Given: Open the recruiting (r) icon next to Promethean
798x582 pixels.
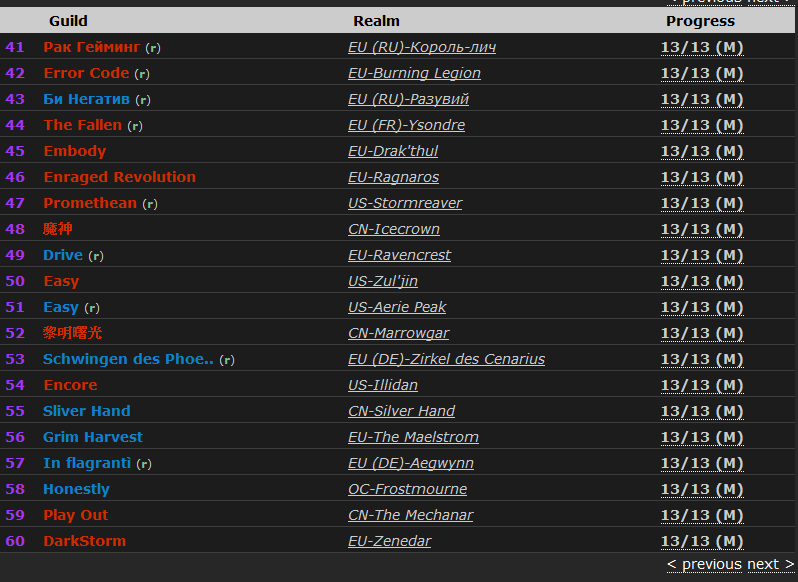Looking at the screenshot, I should pos(150,204).
